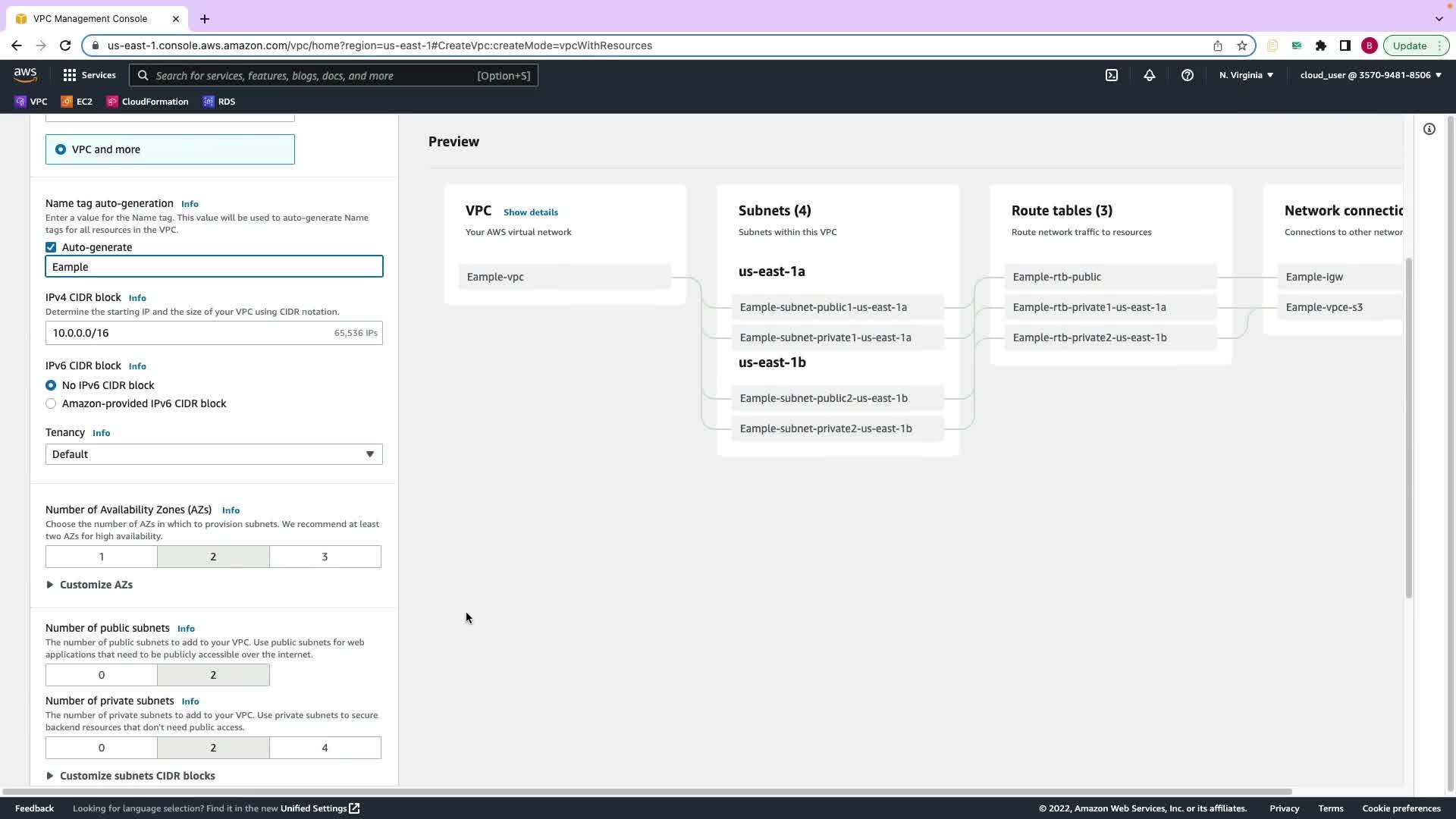The image size is (1456, 819).
Task: Select Amazon-provided IPv6 CIDR block
Action: (51, 403)
